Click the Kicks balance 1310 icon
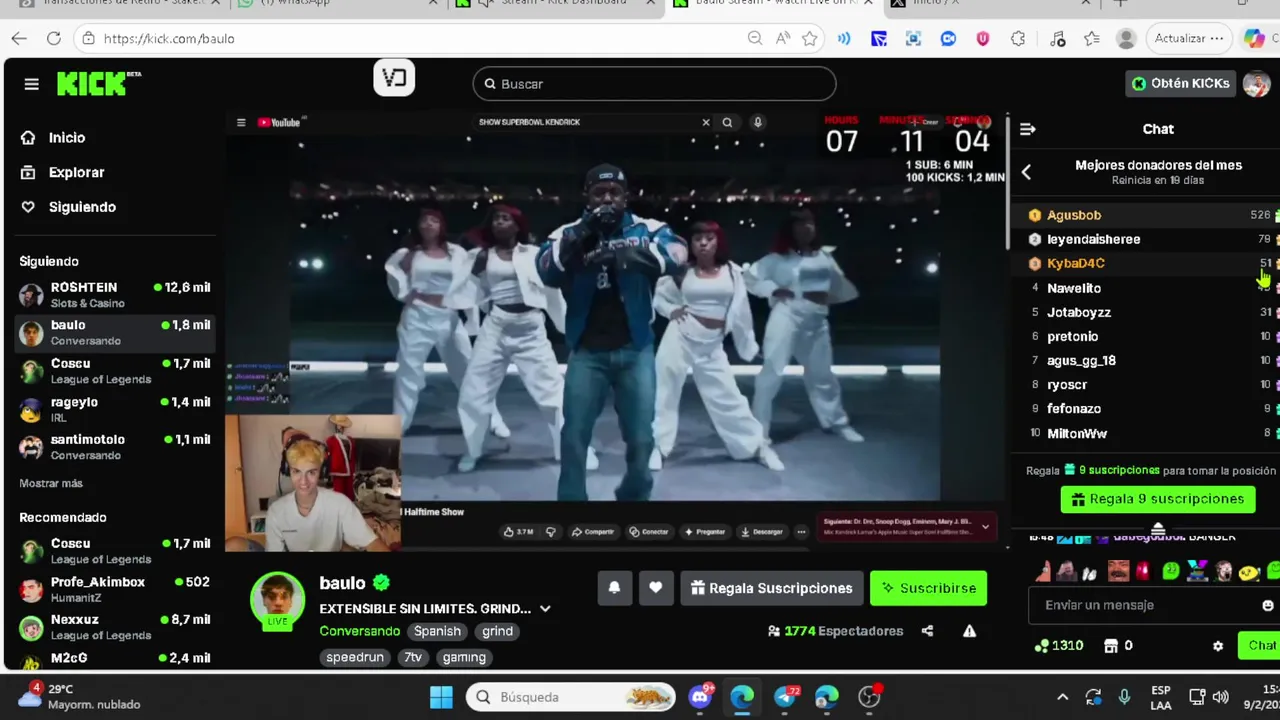Screen dimensions: 1280x720 (1042, 646)
